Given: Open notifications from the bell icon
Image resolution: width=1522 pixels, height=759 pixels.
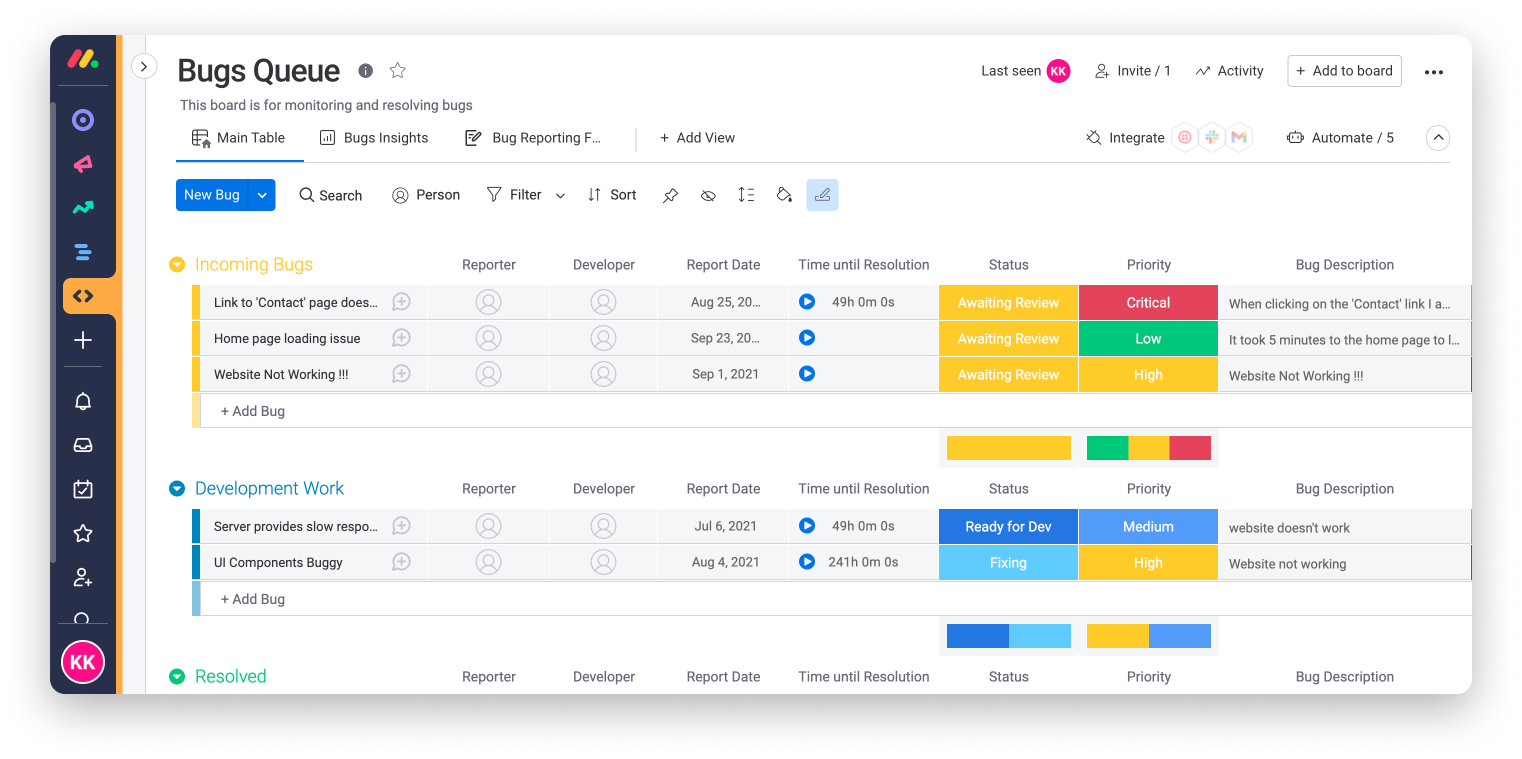Looking at the screenshot, I should [83, 401].
